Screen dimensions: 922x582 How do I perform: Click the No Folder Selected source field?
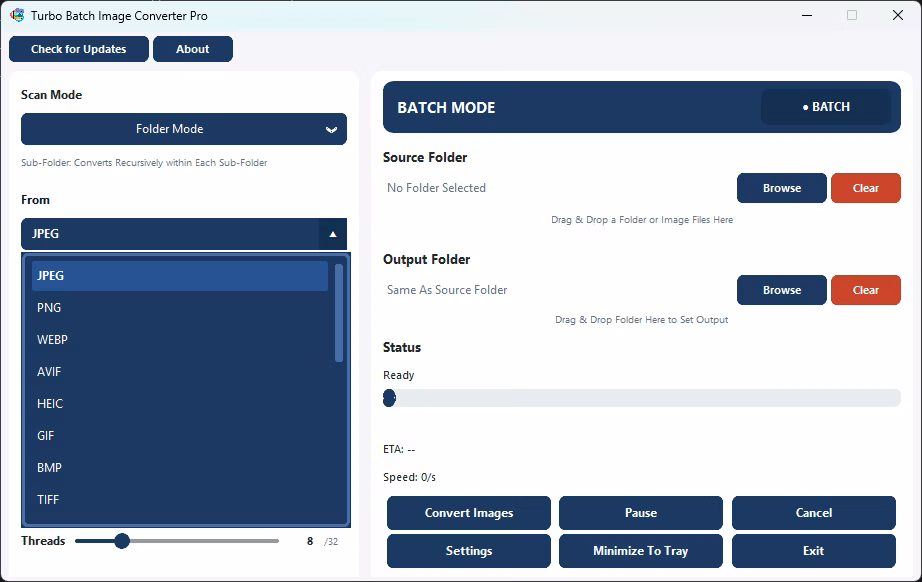pyautogui.click(x=436, y=188)
